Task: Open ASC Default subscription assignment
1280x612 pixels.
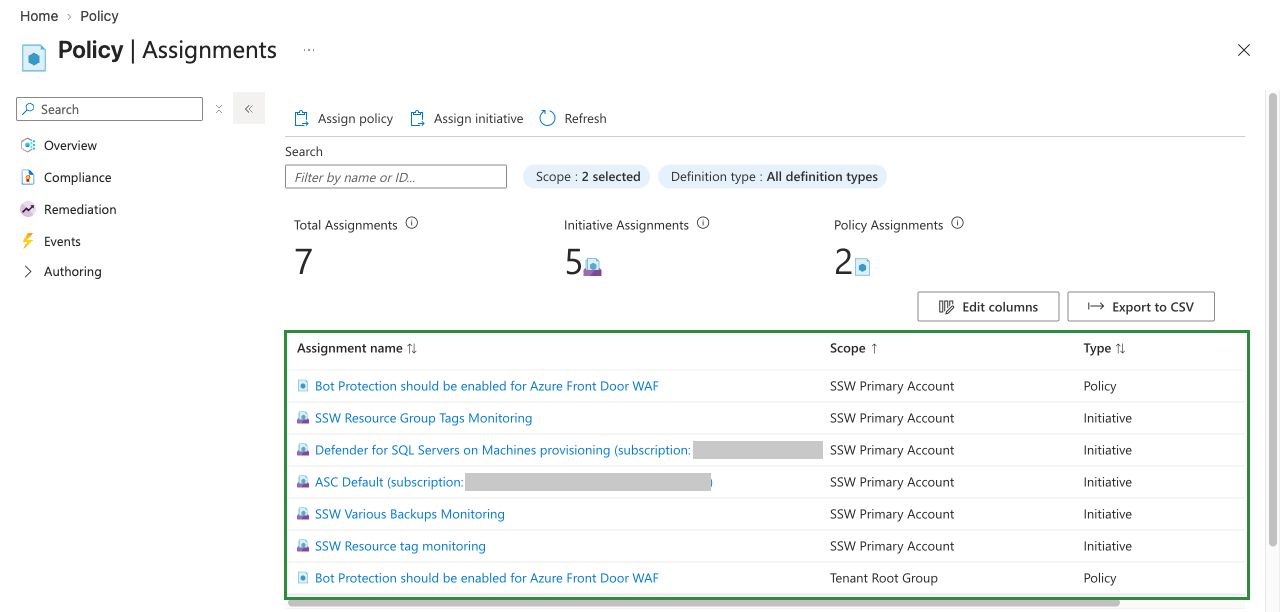Action: coord(389,482)
